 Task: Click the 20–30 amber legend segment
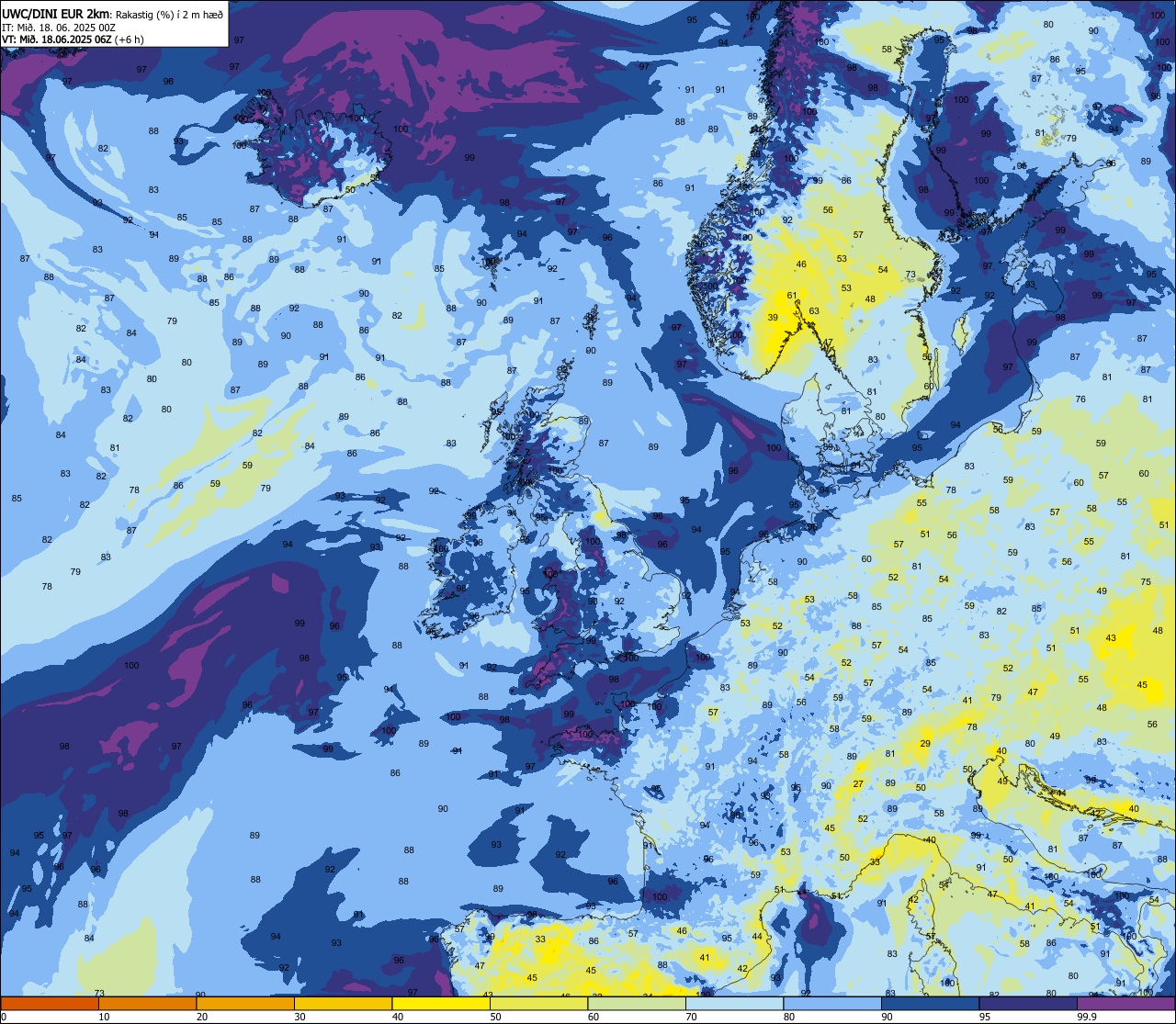pos(245,1004)
